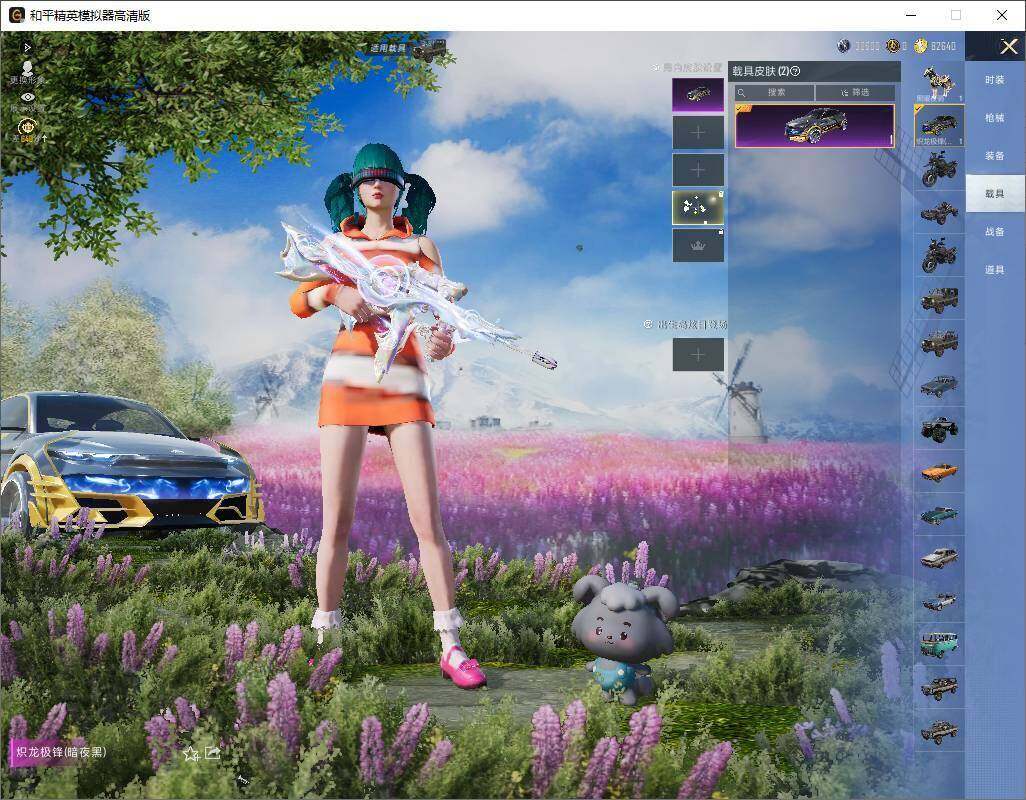1026x800 pixels.
Task: Go to the 战备 tab
Action: 995,232
